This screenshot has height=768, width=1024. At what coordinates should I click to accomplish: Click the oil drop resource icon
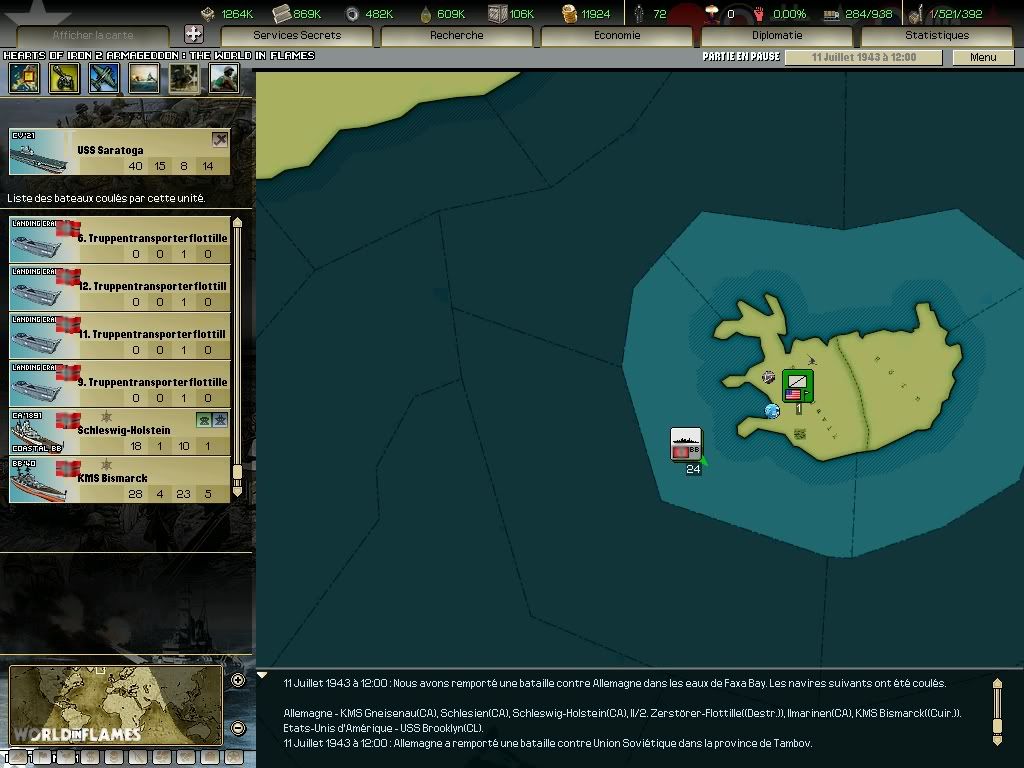click(426, 14)
